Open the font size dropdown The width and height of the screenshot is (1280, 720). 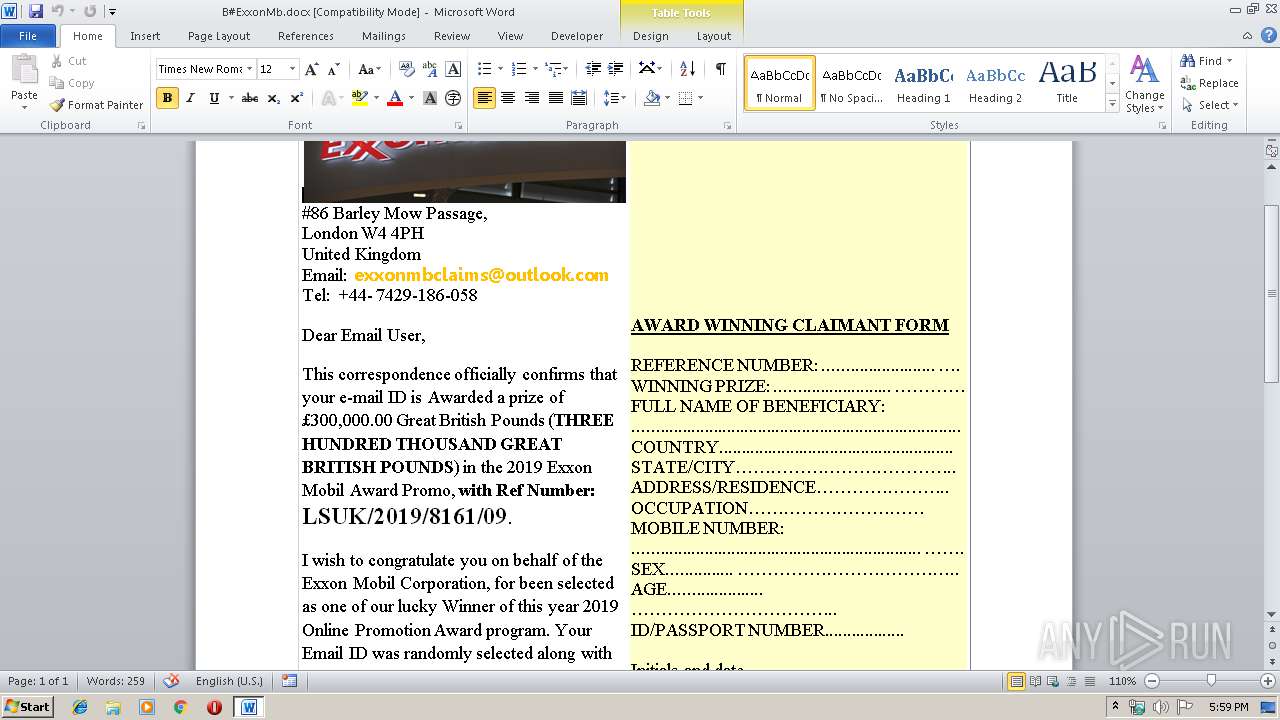[x=292, y=69]
